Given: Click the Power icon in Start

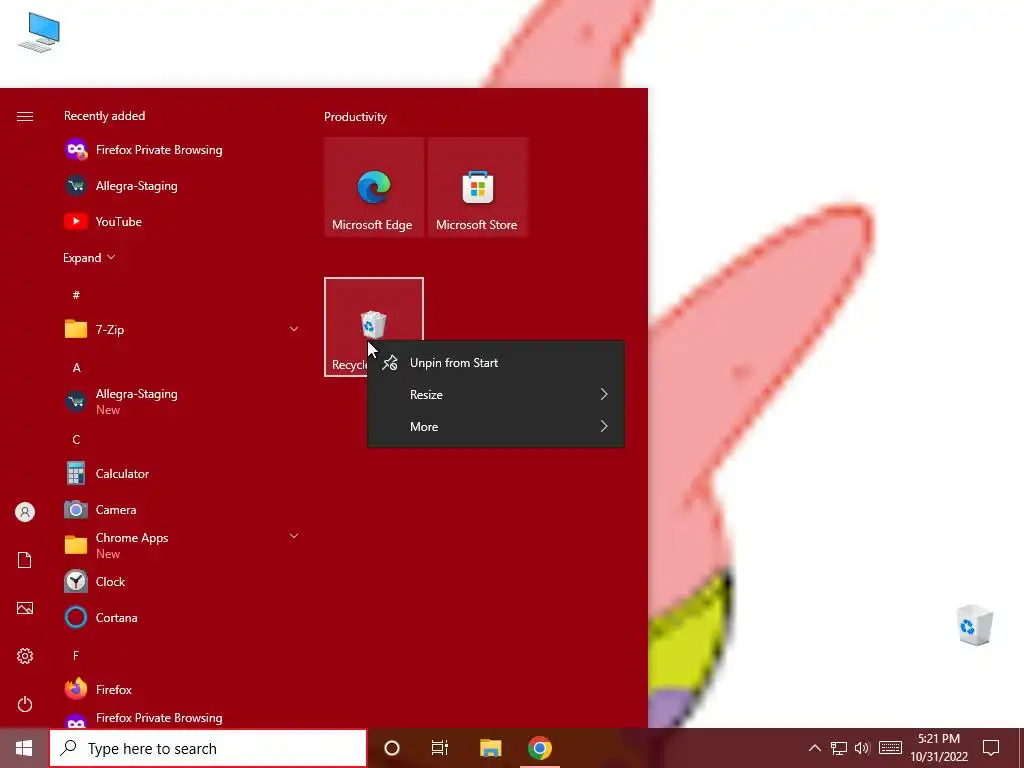Looking at the screenshot, I should tap(25, 704).
